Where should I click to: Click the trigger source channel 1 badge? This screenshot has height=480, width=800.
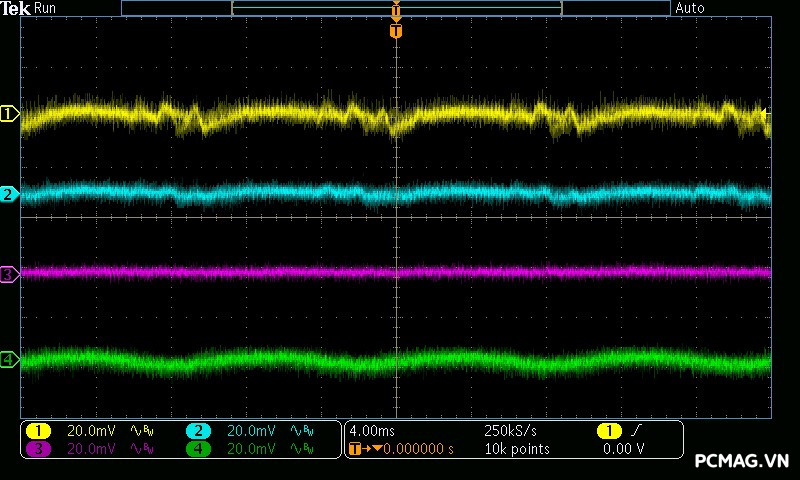coord(608,430)
